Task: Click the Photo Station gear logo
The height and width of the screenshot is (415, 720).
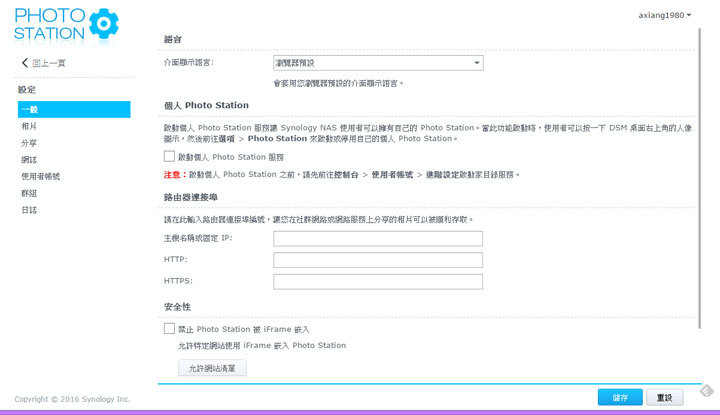Action: pyautogui.click(x=103, y=23)
